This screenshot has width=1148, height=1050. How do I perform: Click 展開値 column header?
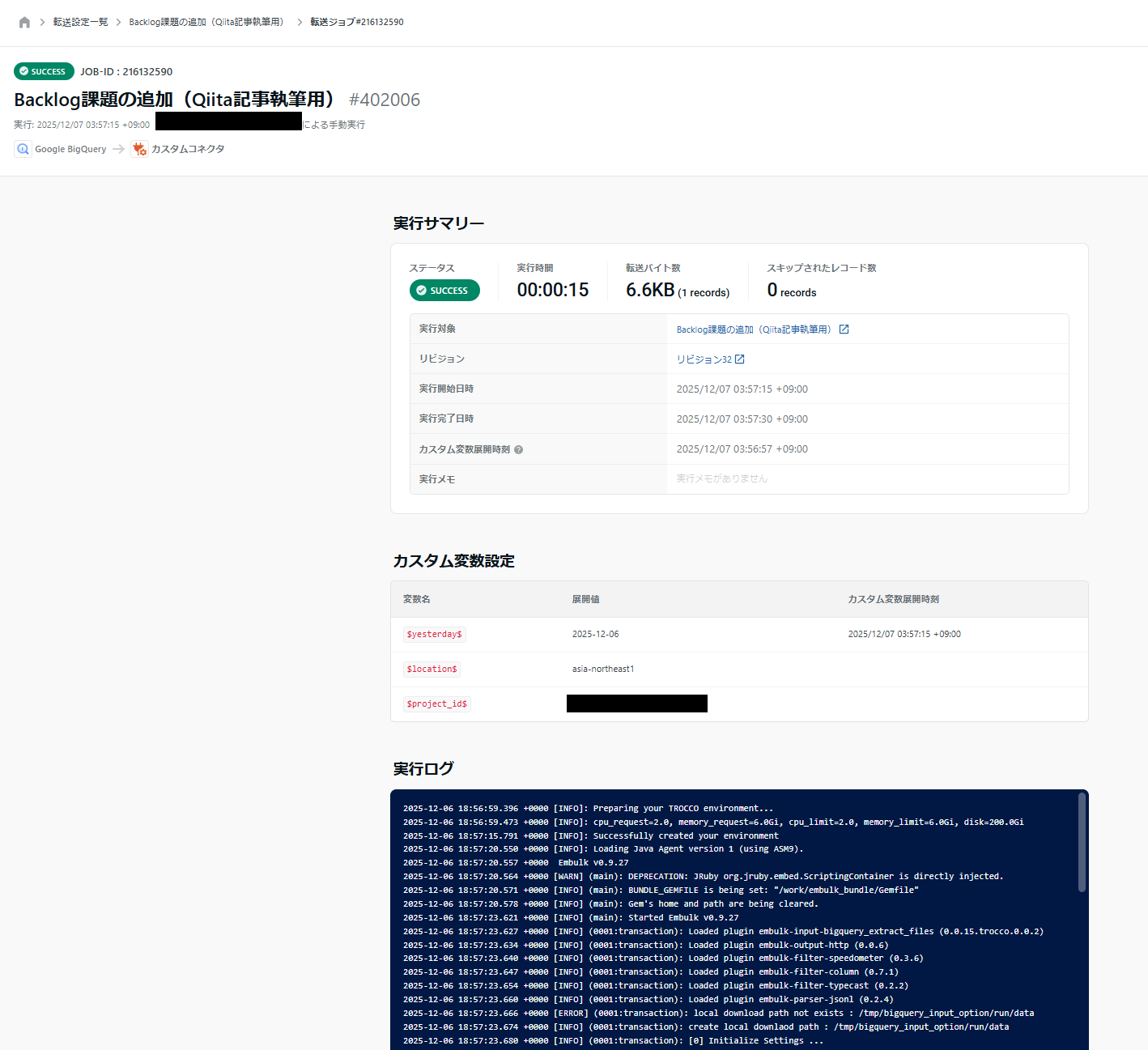point(585,599)
